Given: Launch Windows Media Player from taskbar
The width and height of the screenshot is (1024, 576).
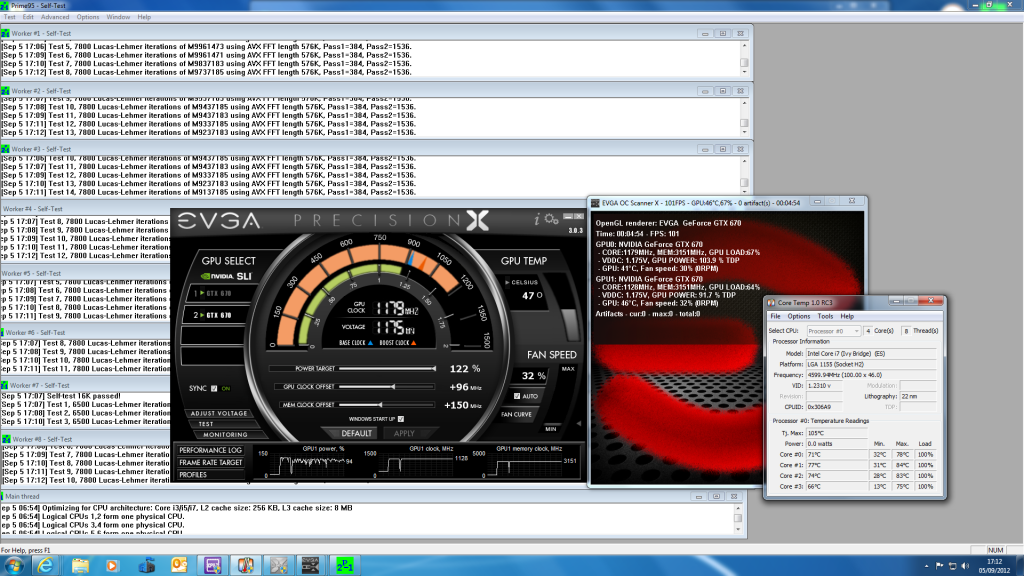Looking at the screenshot, I should [x=112, y=565].
